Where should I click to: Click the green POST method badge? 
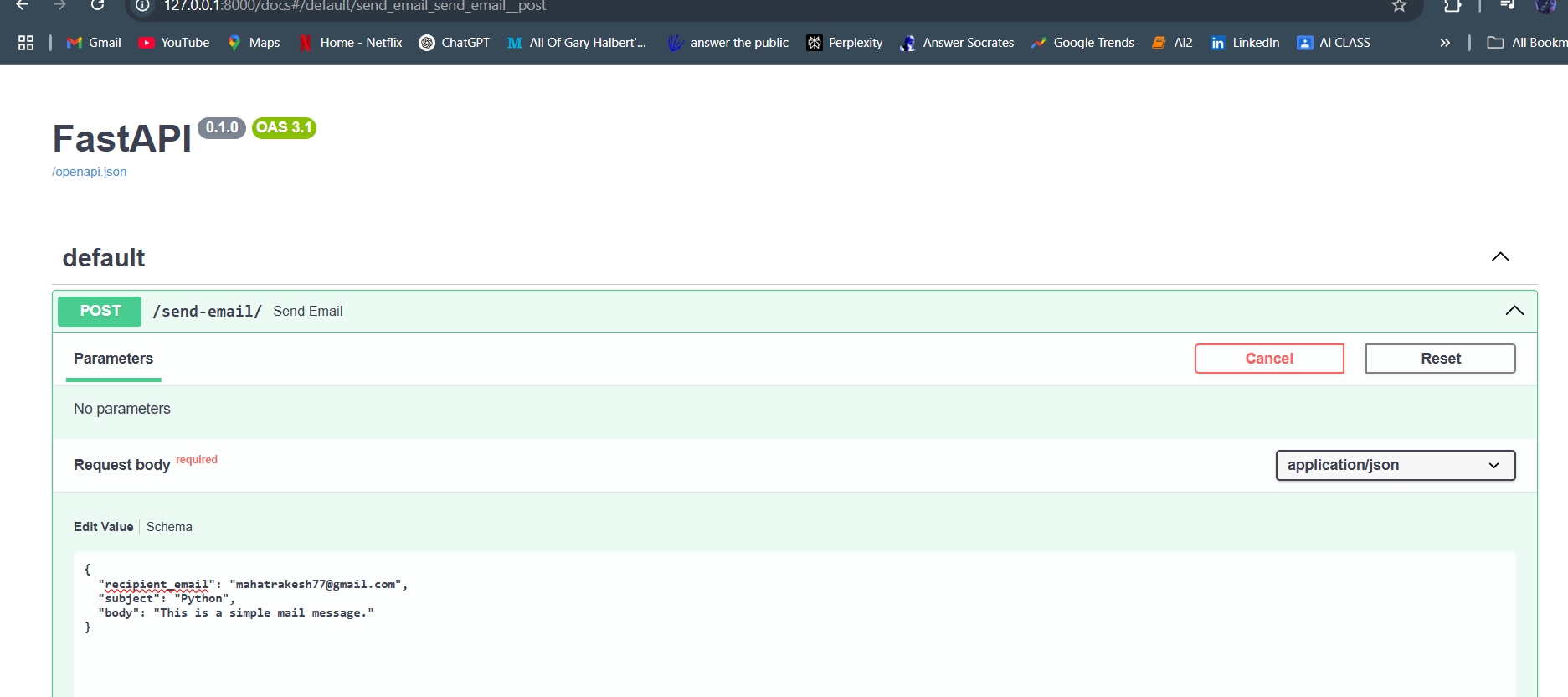[100, 311]
